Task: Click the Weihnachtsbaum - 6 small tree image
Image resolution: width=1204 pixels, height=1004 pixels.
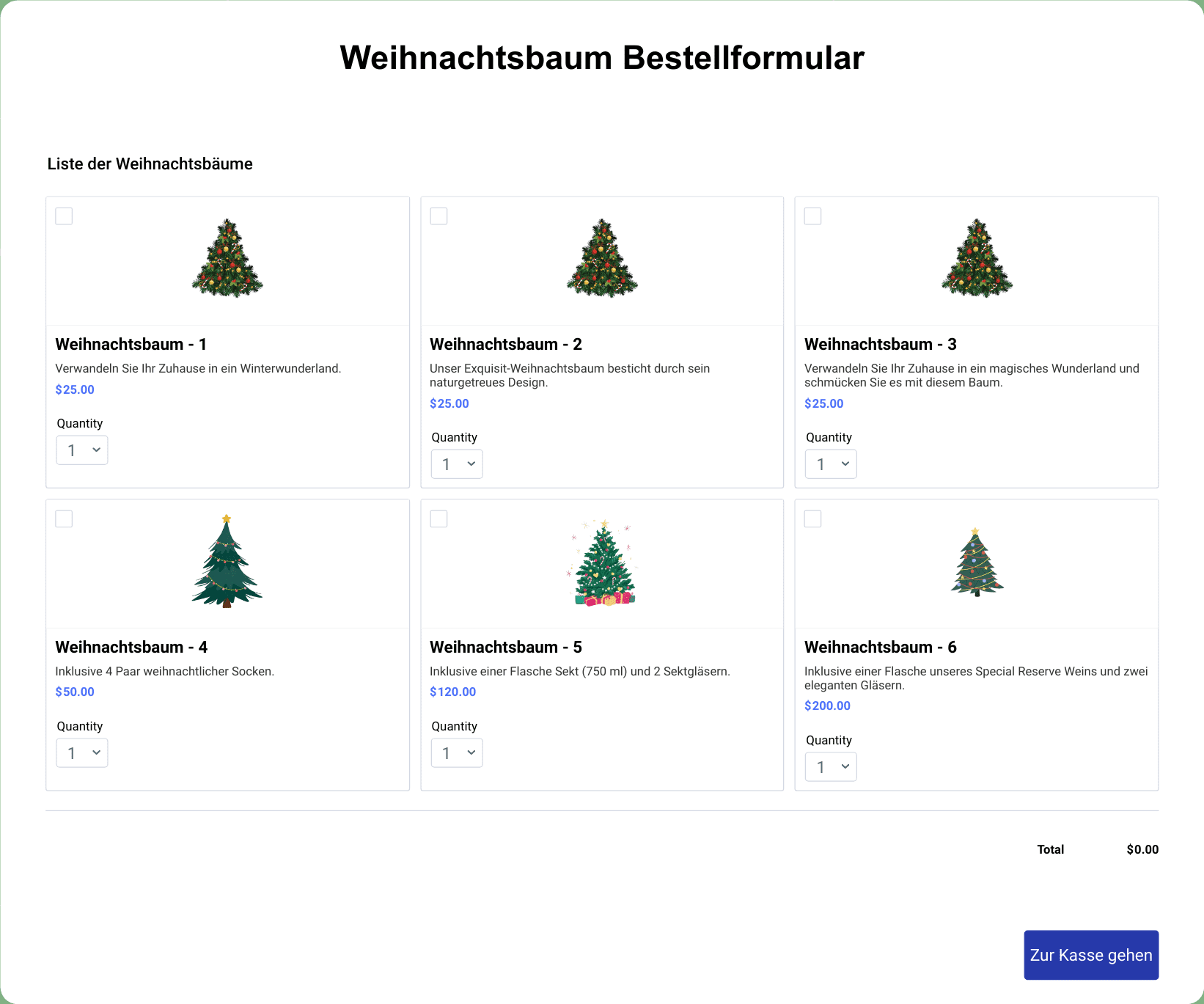Action: click(x=977, y=562)
